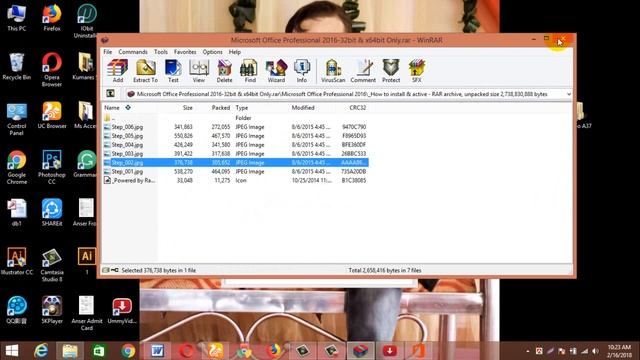Launch the Wizard toolbar icon
Viewport: 640px width, 360px height.
(276, 71)
